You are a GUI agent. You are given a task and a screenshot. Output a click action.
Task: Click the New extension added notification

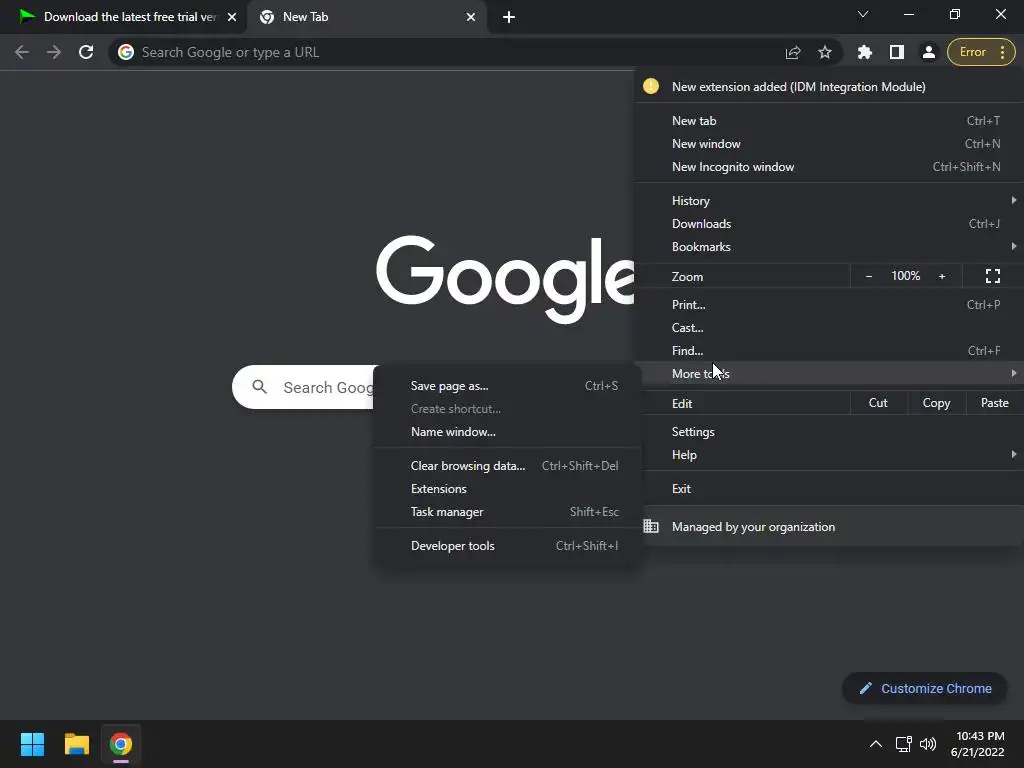(x=829, y=86)
